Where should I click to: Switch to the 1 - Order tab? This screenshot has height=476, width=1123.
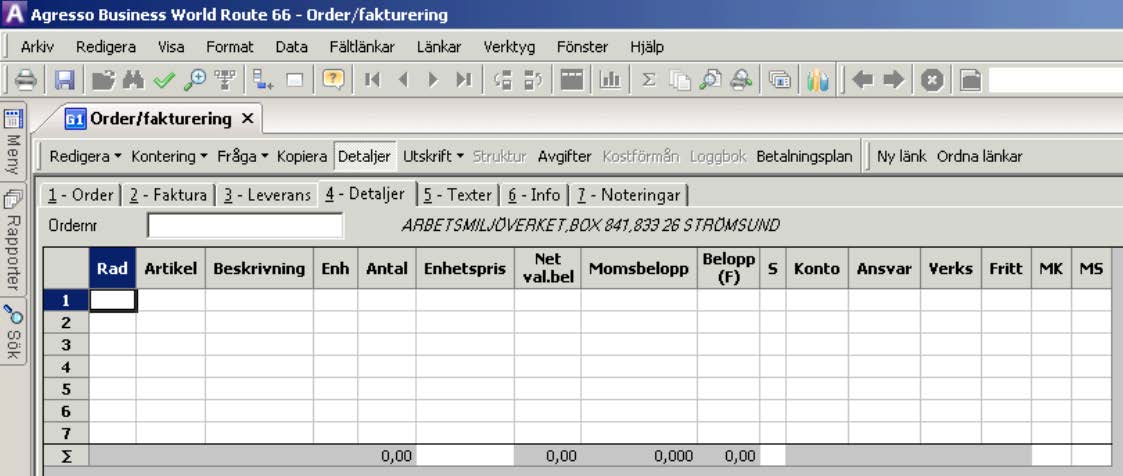(x=80, y=195)
